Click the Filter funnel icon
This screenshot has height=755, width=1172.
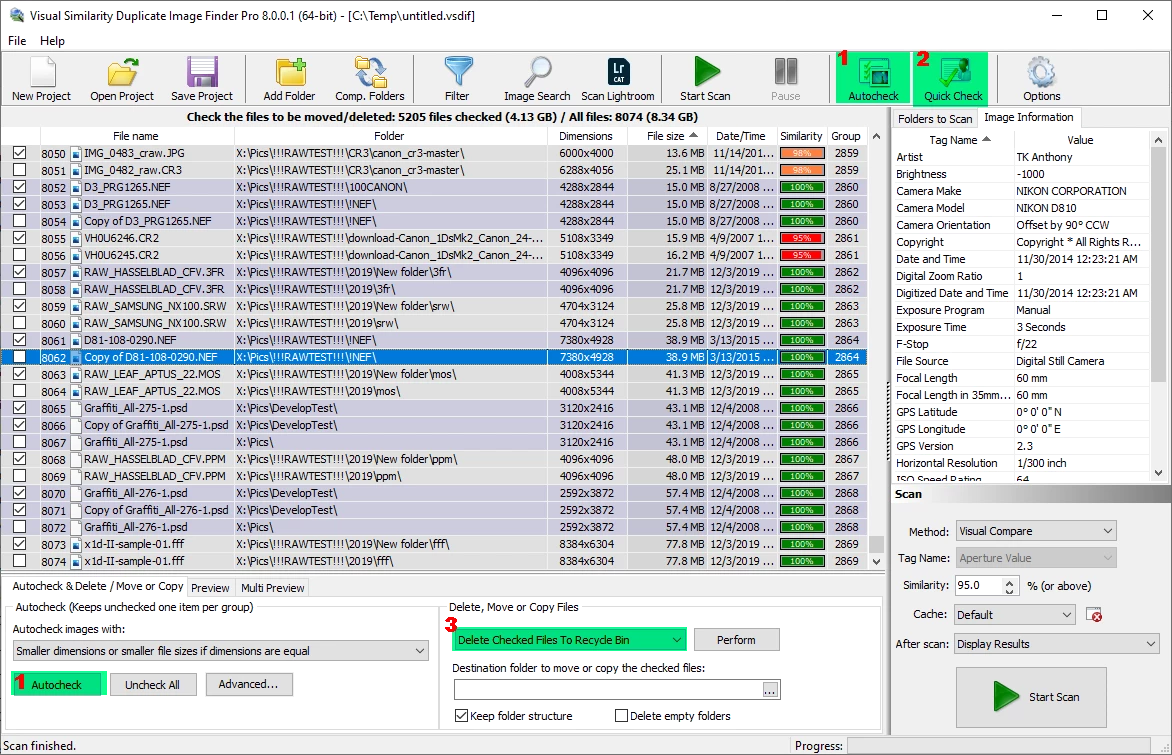coord(457,78)
